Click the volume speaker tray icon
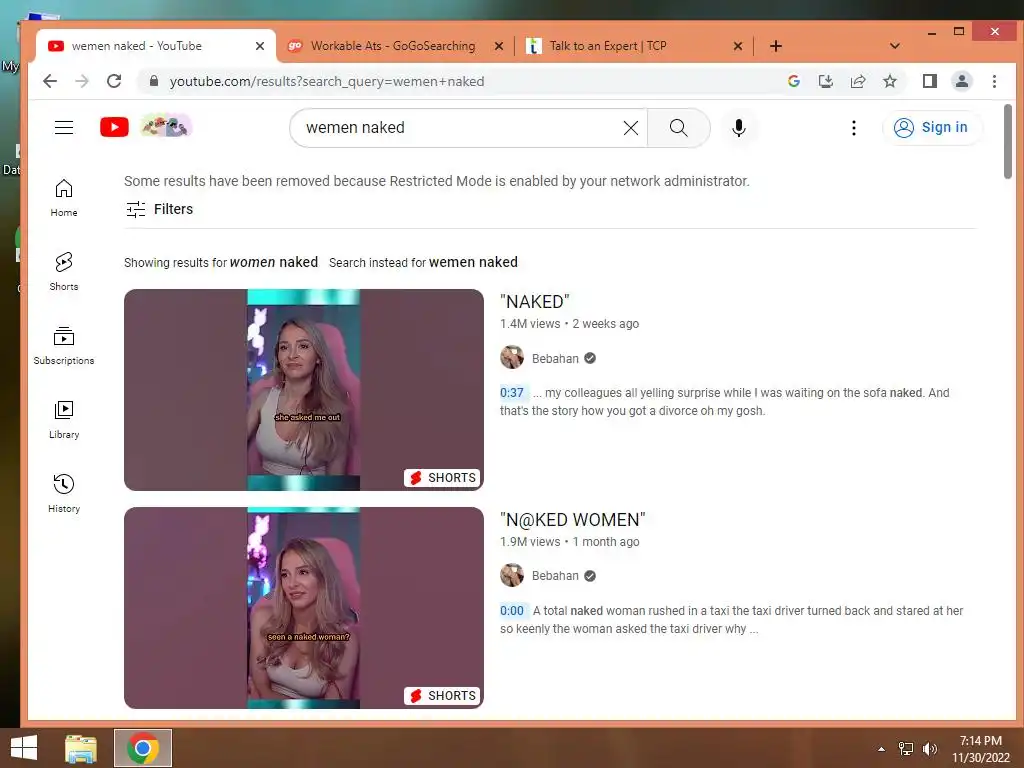Viewport: 1024px width, 768px height. [929, 749]
